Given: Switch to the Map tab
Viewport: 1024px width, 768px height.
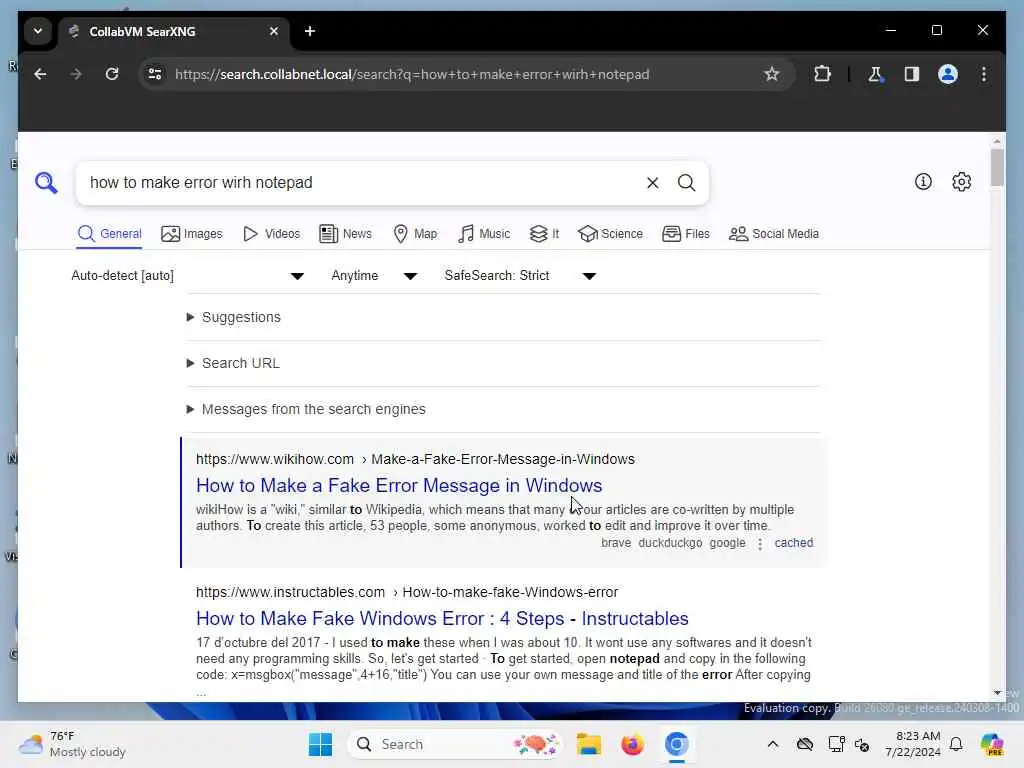Looking at the screenshot, I should click(x=415, y=234).
